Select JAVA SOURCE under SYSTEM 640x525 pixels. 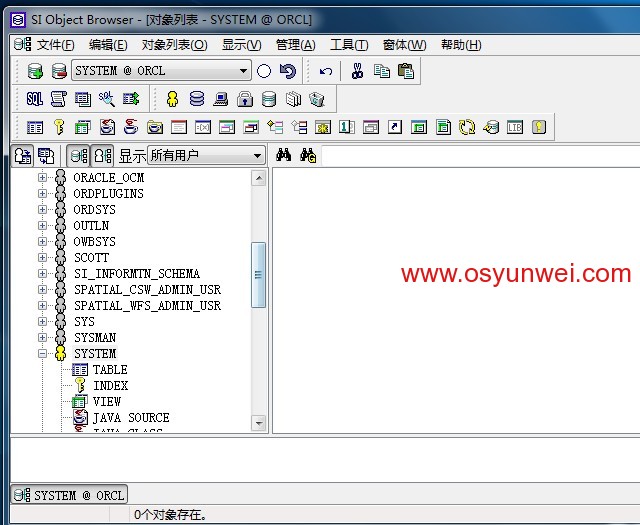point(131,418)
